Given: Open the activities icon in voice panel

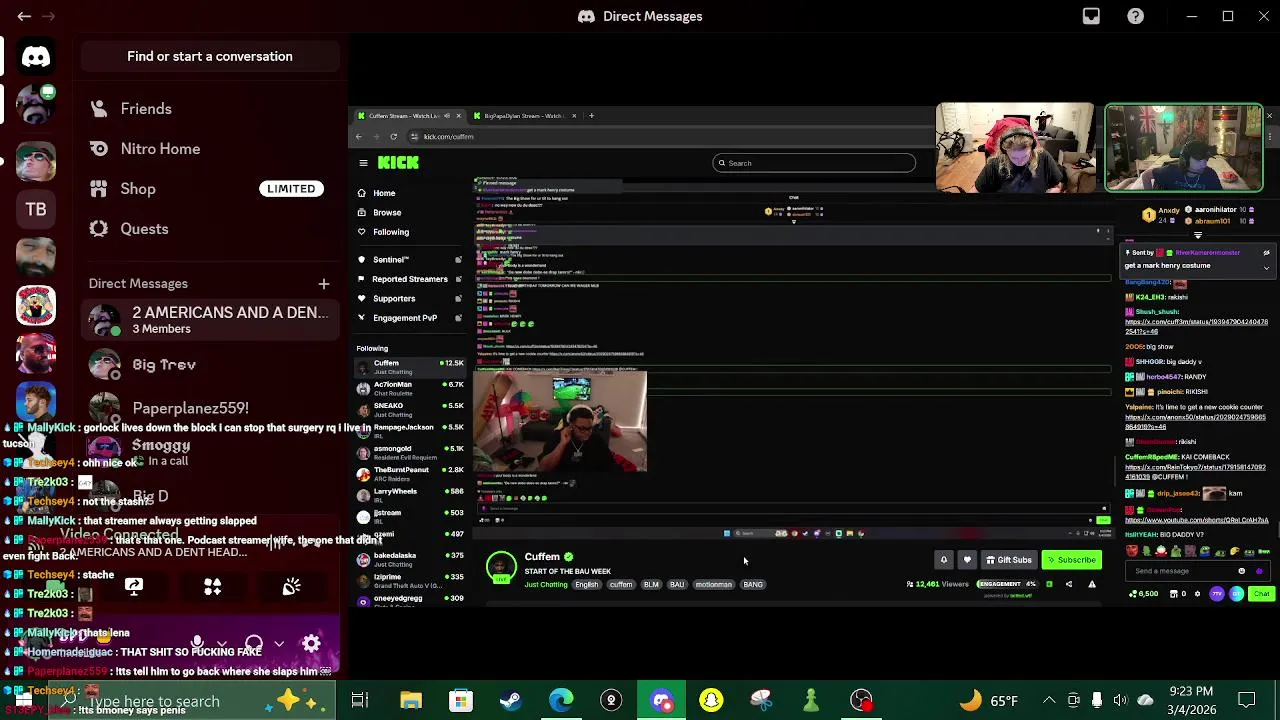Looking at the screenshot, I should click(x=212, y=586).
